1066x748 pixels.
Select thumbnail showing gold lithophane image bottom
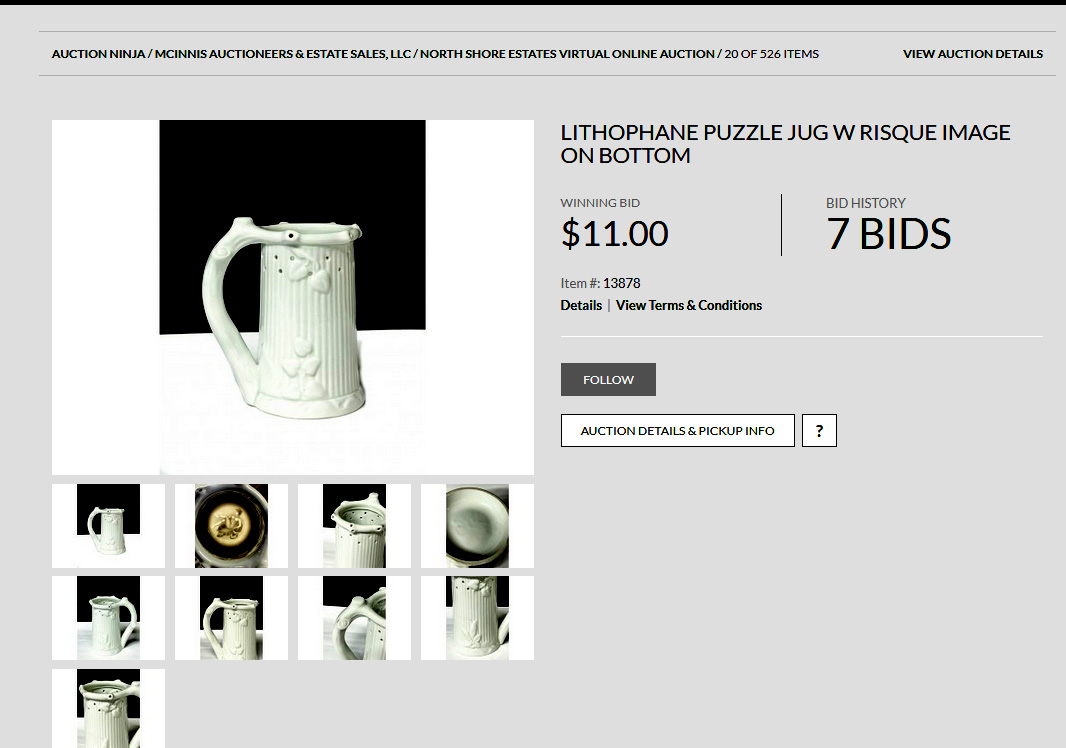point(231,526)
